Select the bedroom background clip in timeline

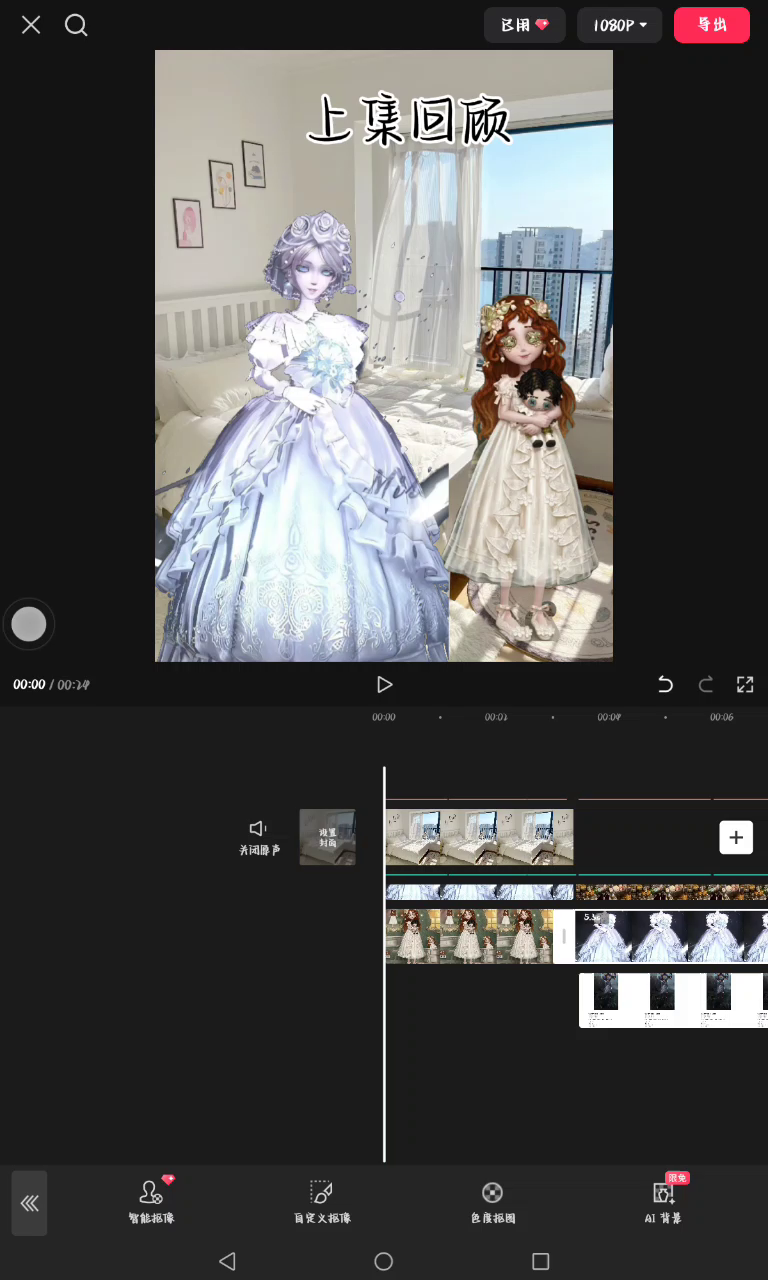coord(479,837)
